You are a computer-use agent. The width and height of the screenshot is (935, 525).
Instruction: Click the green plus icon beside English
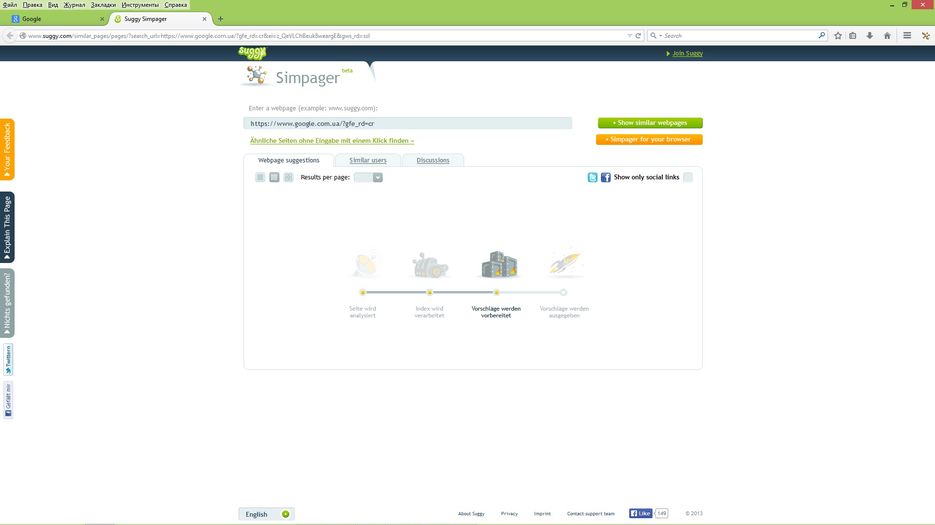pos(286,514)
